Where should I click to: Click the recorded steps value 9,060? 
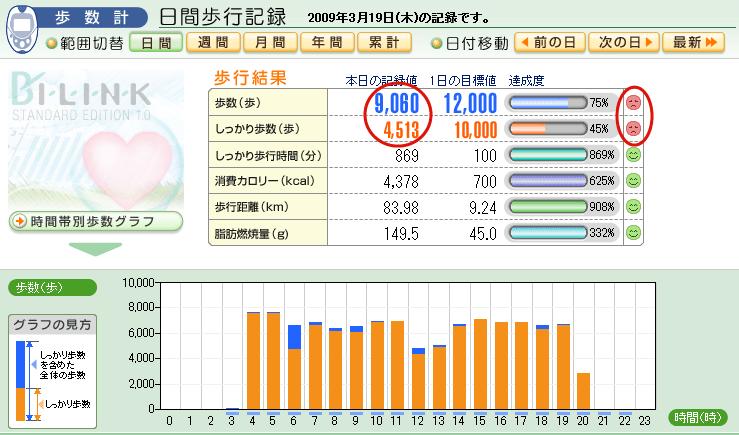click(397, 103)
